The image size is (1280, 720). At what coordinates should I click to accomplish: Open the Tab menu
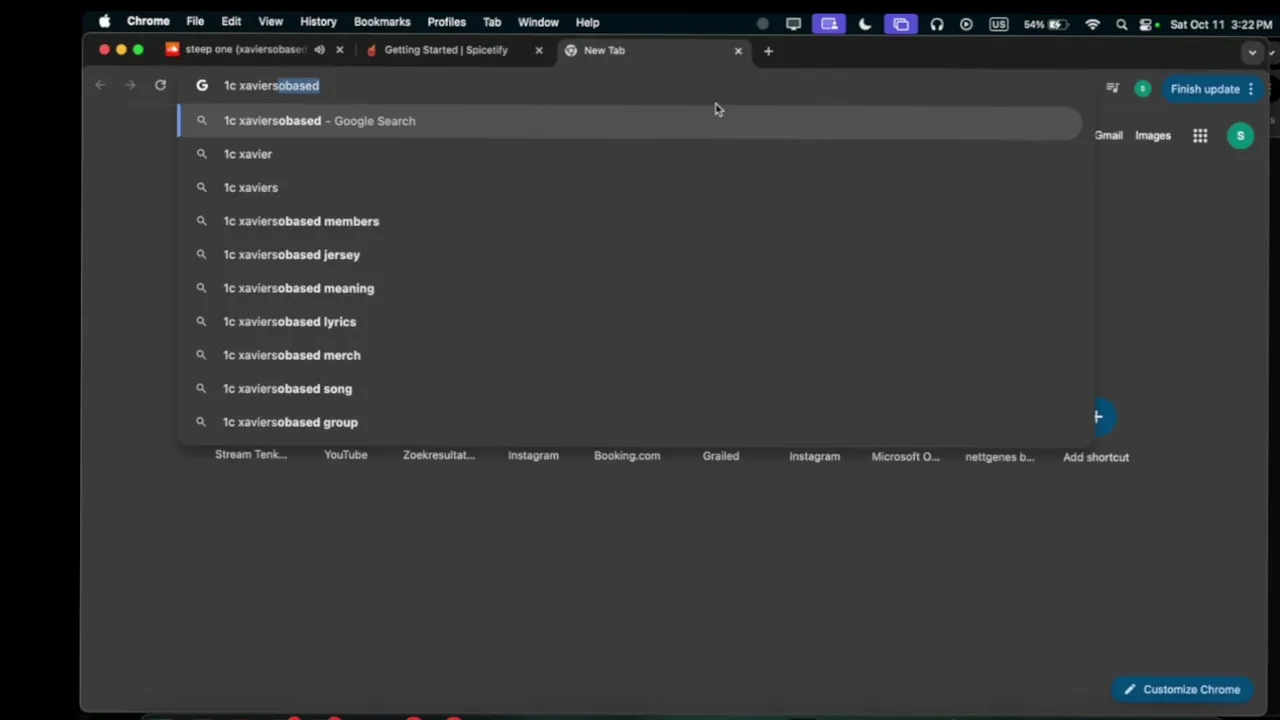(492, 22)
